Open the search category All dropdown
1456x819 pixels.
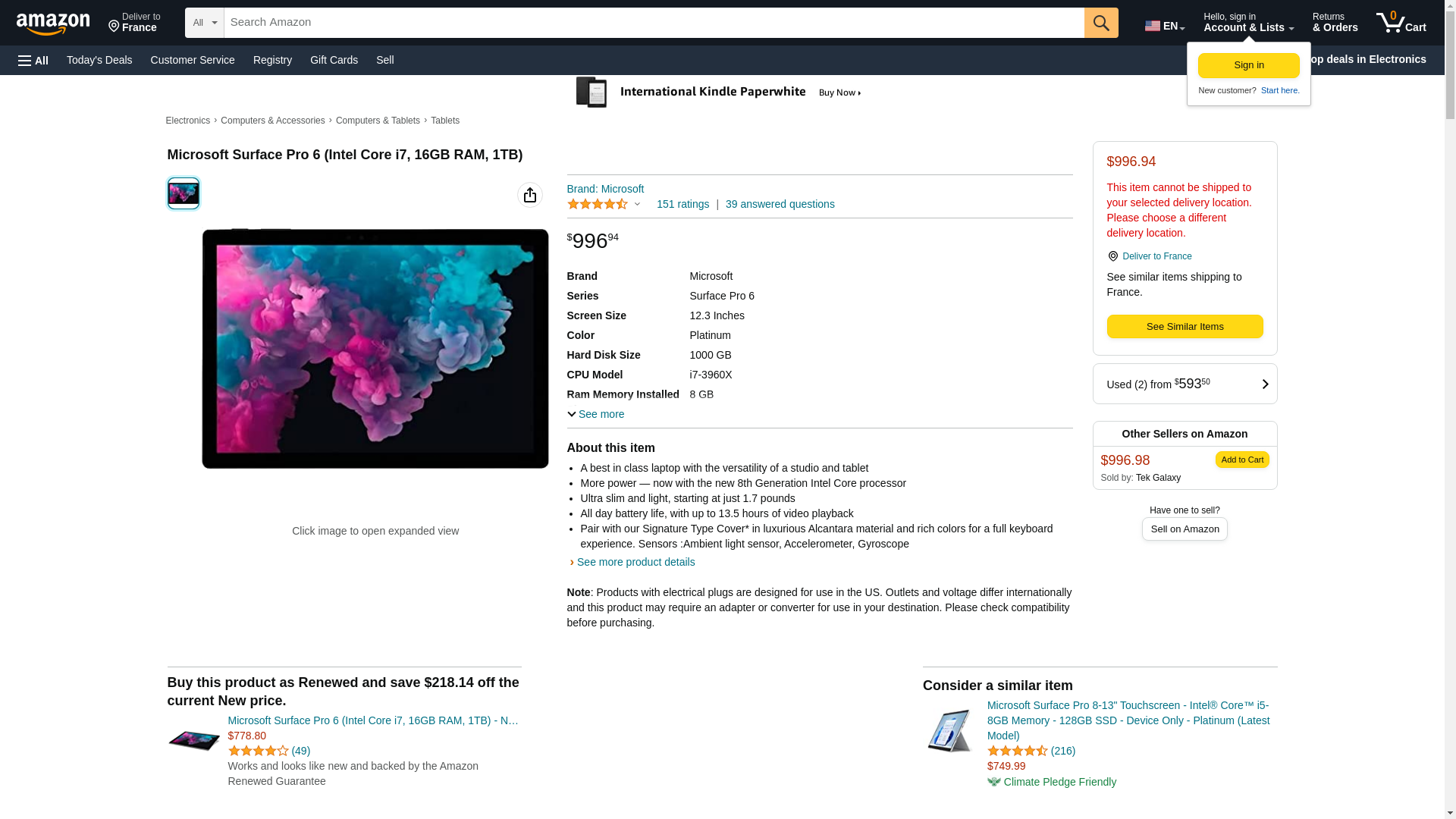(204, 23)
